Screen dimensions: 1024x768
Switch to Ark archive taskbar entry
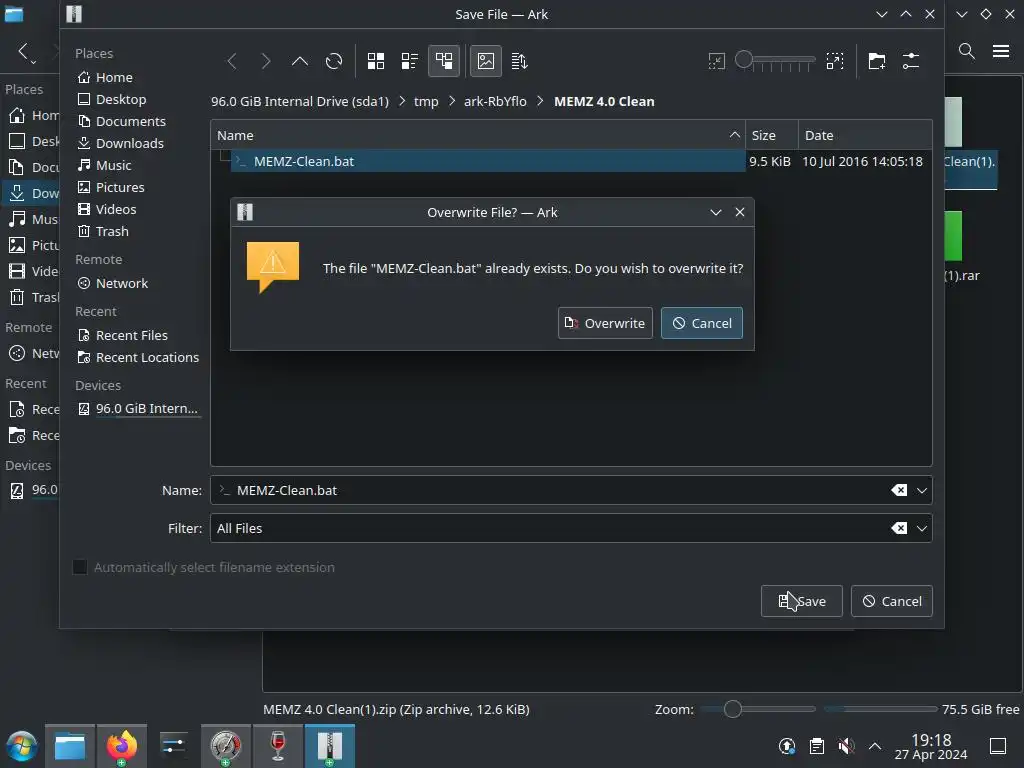(x=330, y=746)
